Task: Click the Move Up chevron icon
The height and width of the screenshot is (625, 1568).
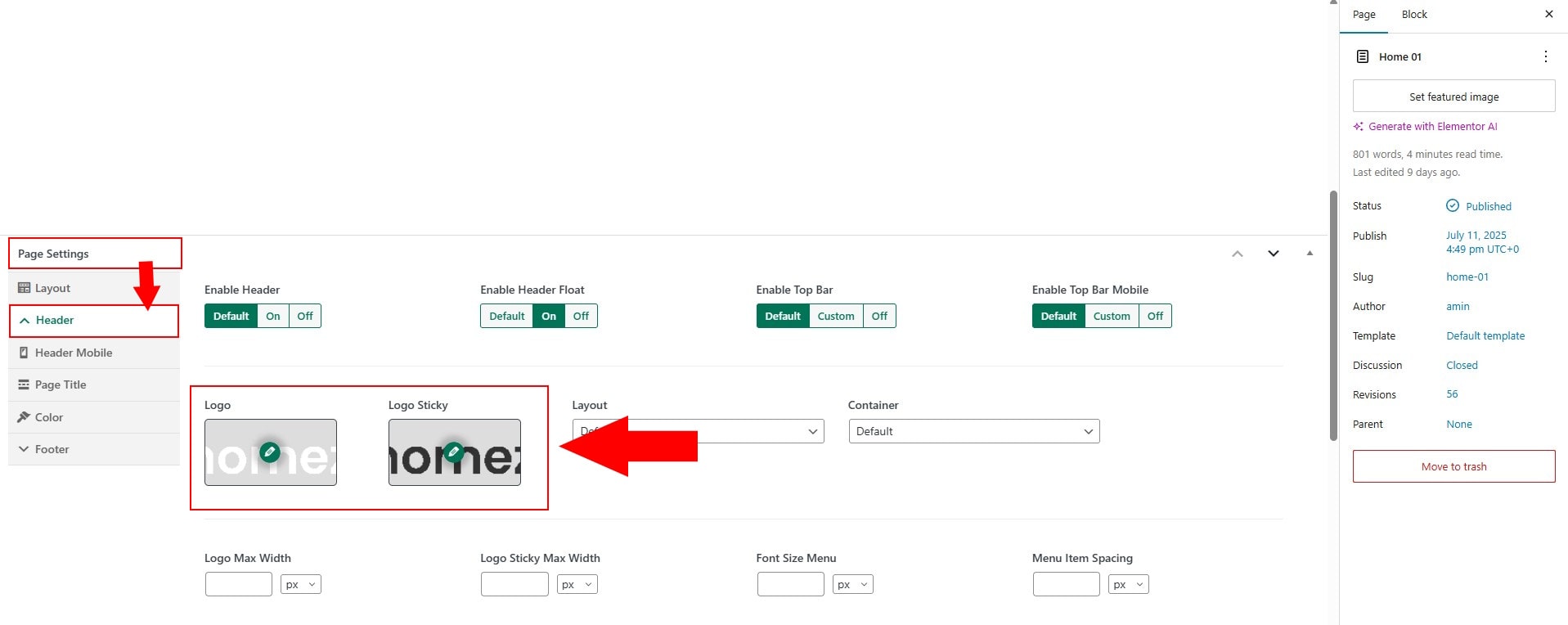Action: 1237,254
